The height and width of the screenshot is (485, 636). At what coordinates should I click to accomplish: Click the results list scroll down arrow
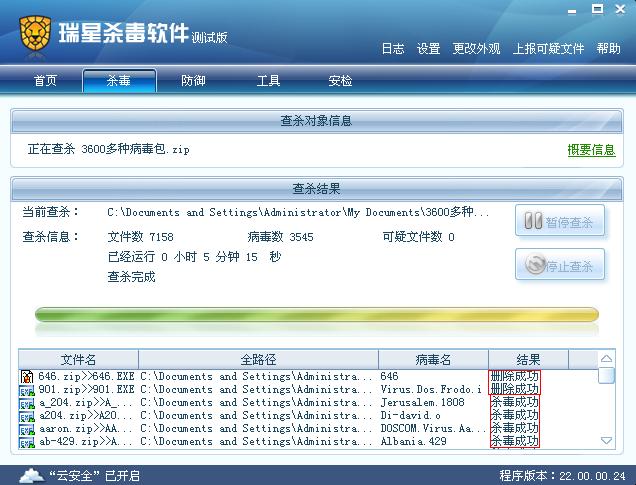pyautogui.click(x=606, y=441)
